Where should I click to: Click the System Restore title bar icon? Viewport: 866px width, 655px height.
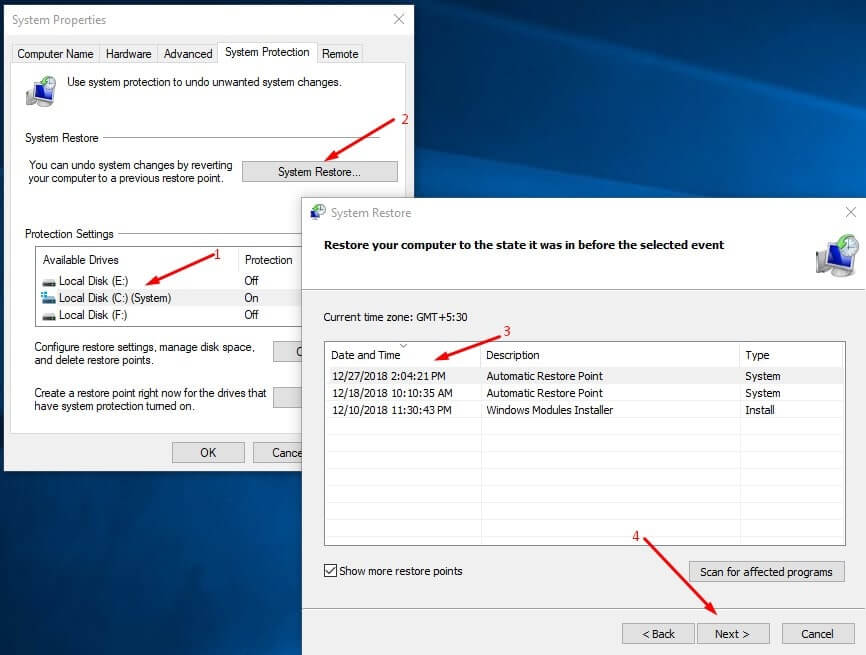(318, 212)
